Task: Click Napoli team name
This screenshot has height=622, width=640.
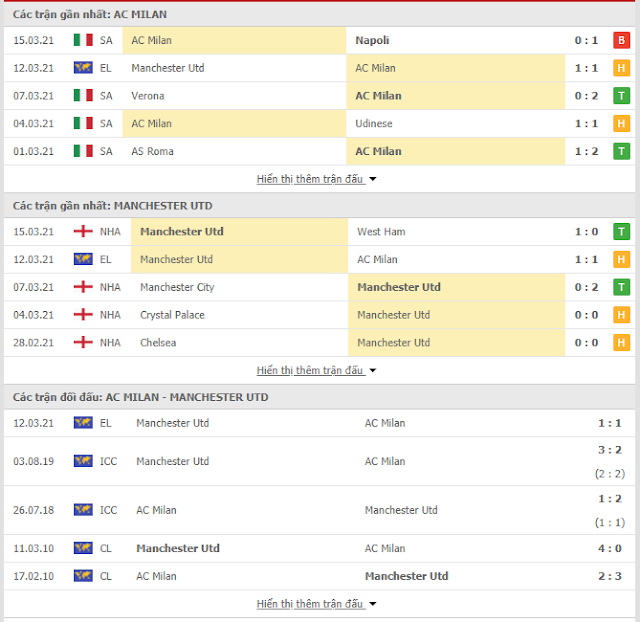Action: (x=372, y=40)
